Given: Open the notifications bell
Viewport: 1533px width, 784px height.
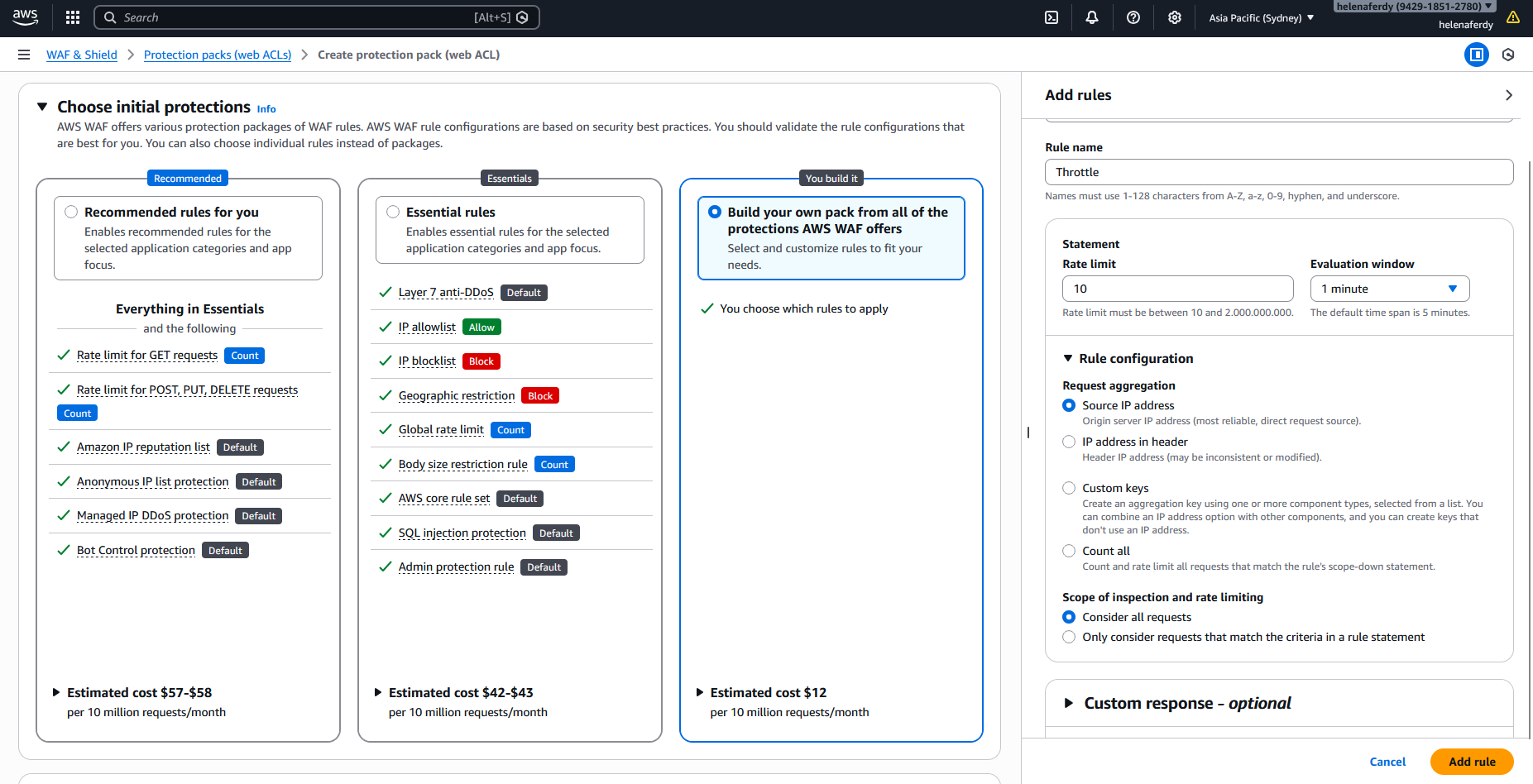Looking at the screenshot, I should click(x=1092, y=17).
